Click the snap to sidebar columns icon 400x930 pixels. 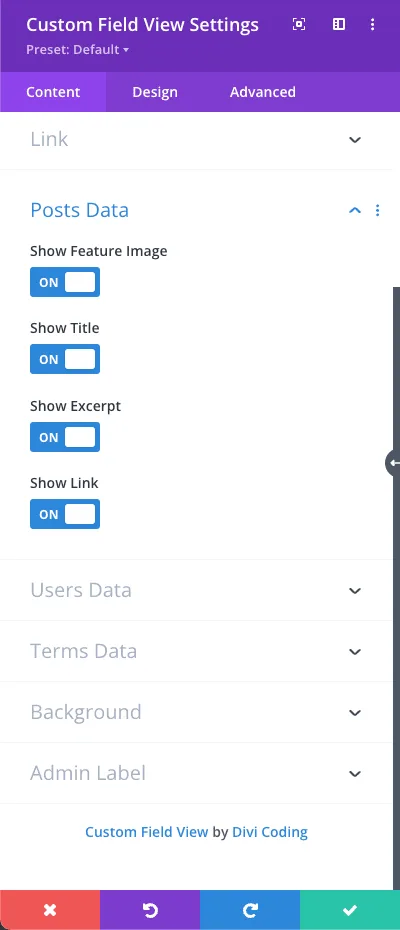tap(339, 24)
